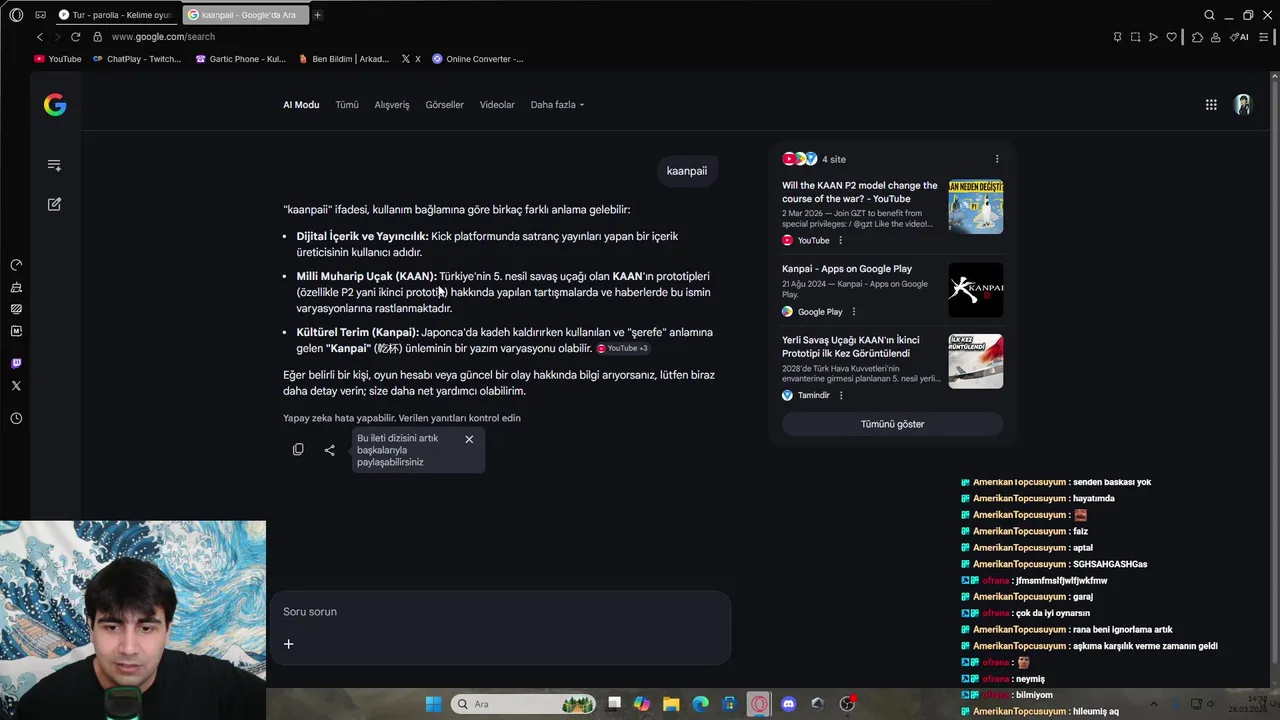The width and height of the screenshot is (1280, 720).
Task: Click the heart bookmark icon
Action: pos(1171,37)
